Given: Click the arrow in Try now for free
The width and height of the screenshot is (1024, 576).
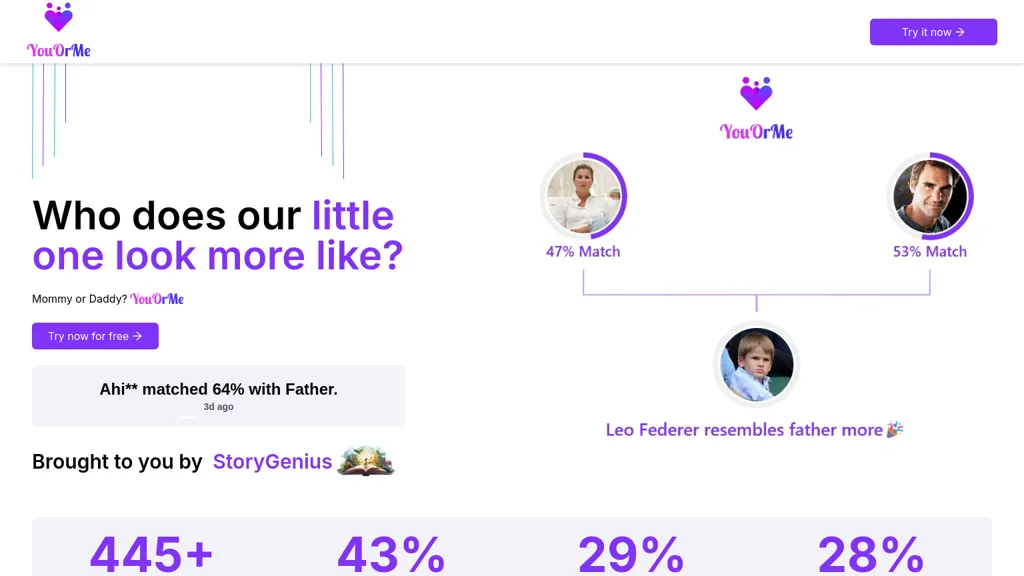Looking at the screenshot, I should (x=137, y=336).
